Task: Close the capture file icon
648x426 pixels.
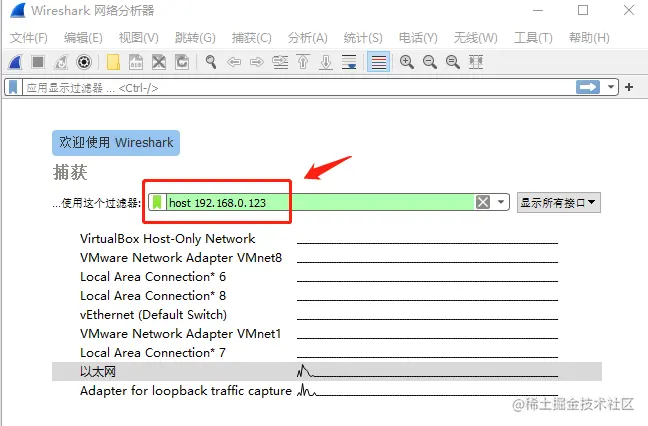Action: tap(159, 62)
